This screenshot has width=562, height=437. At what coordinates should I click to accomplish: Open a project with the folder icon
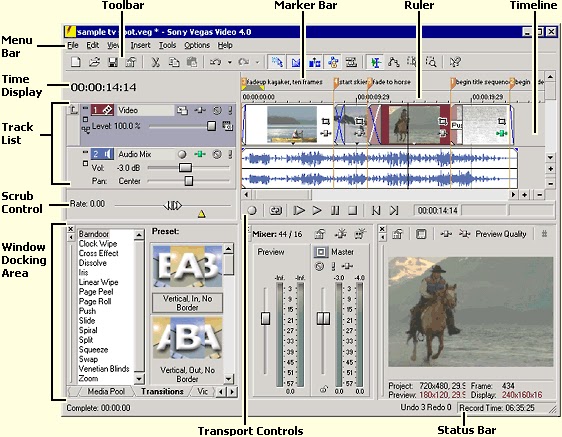[x=94, y=62]
